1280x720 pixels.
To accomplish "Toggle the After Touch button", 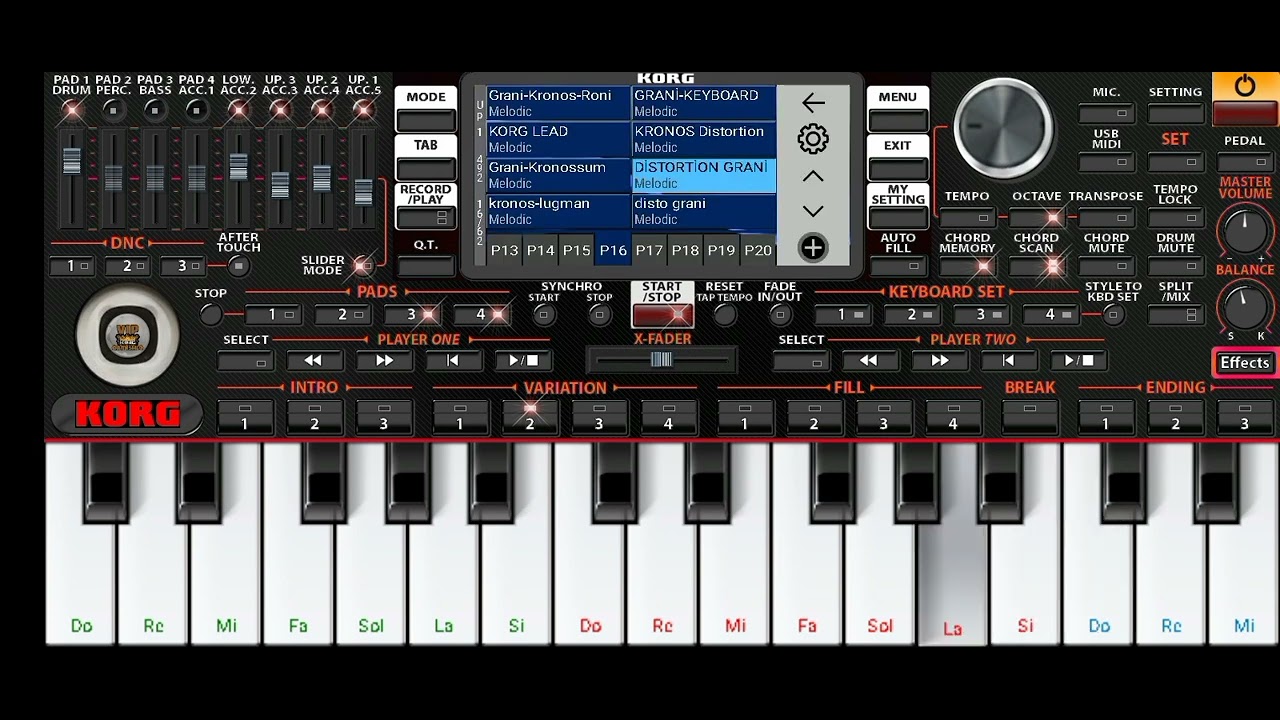I will pos(238,266).
